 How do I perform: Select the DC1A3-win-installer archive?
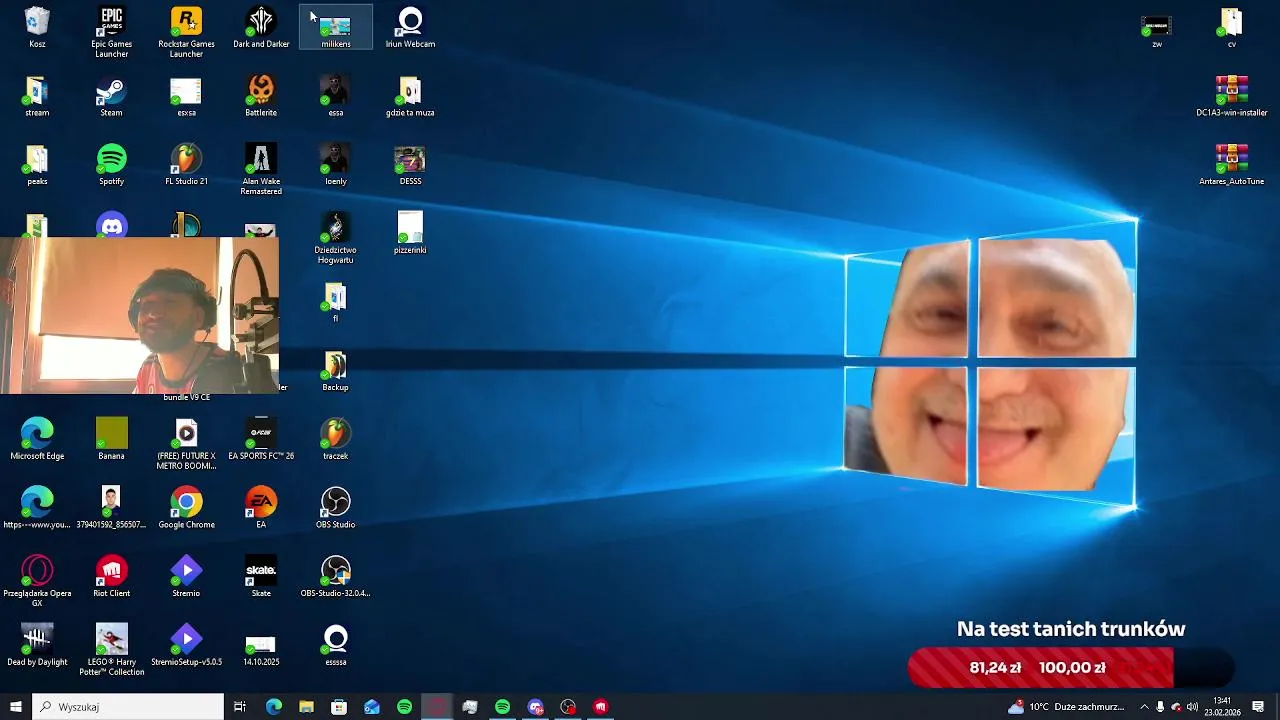[x=1231, y=97]
